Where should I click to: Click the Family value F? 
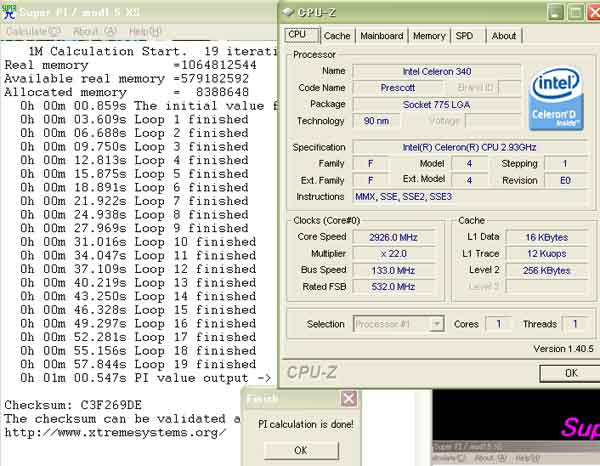pos(370,164)
